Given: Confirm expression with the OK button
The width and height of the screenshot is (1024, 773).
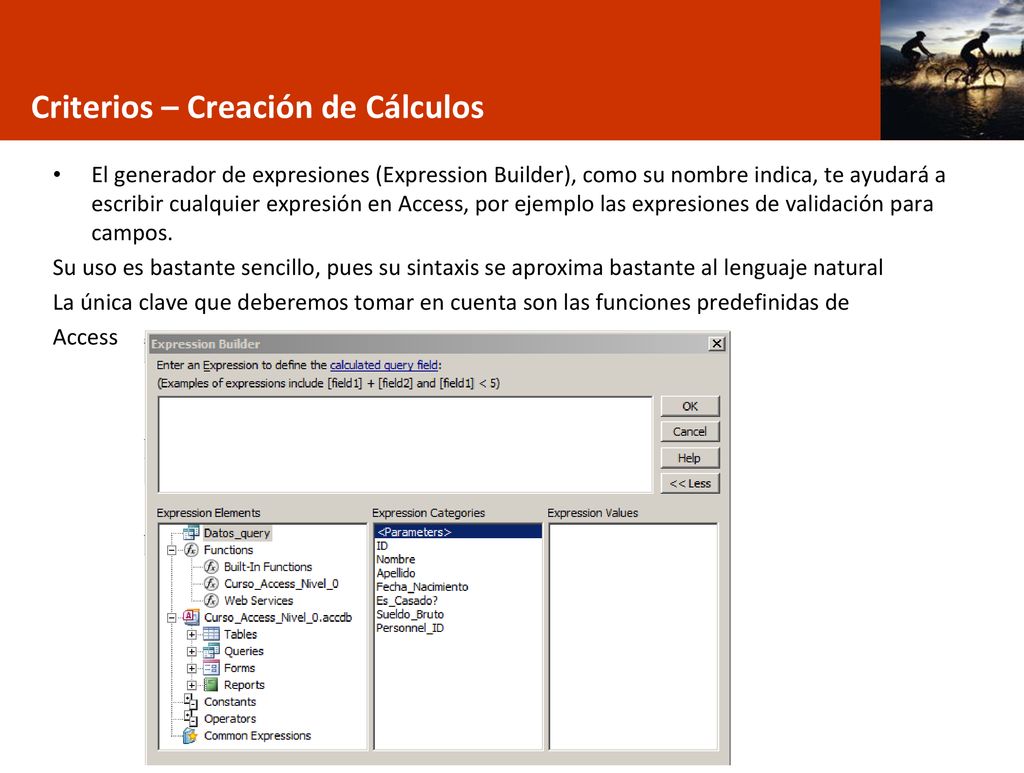Looking at the screenshot, I should [x=690, y=406].
